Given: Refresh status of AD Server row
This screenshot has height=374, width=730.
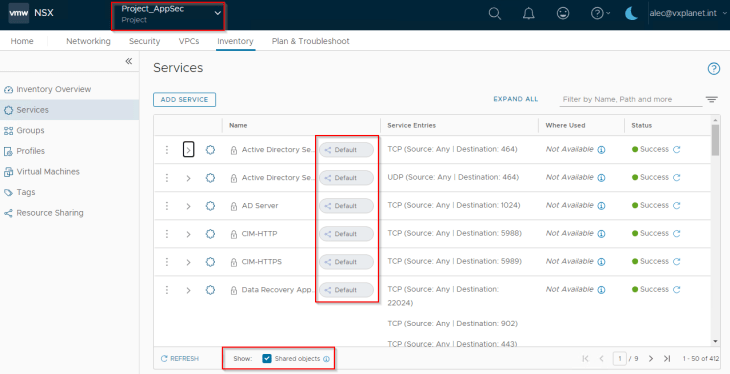Looking at the screenshot, I should coord(677,205).
